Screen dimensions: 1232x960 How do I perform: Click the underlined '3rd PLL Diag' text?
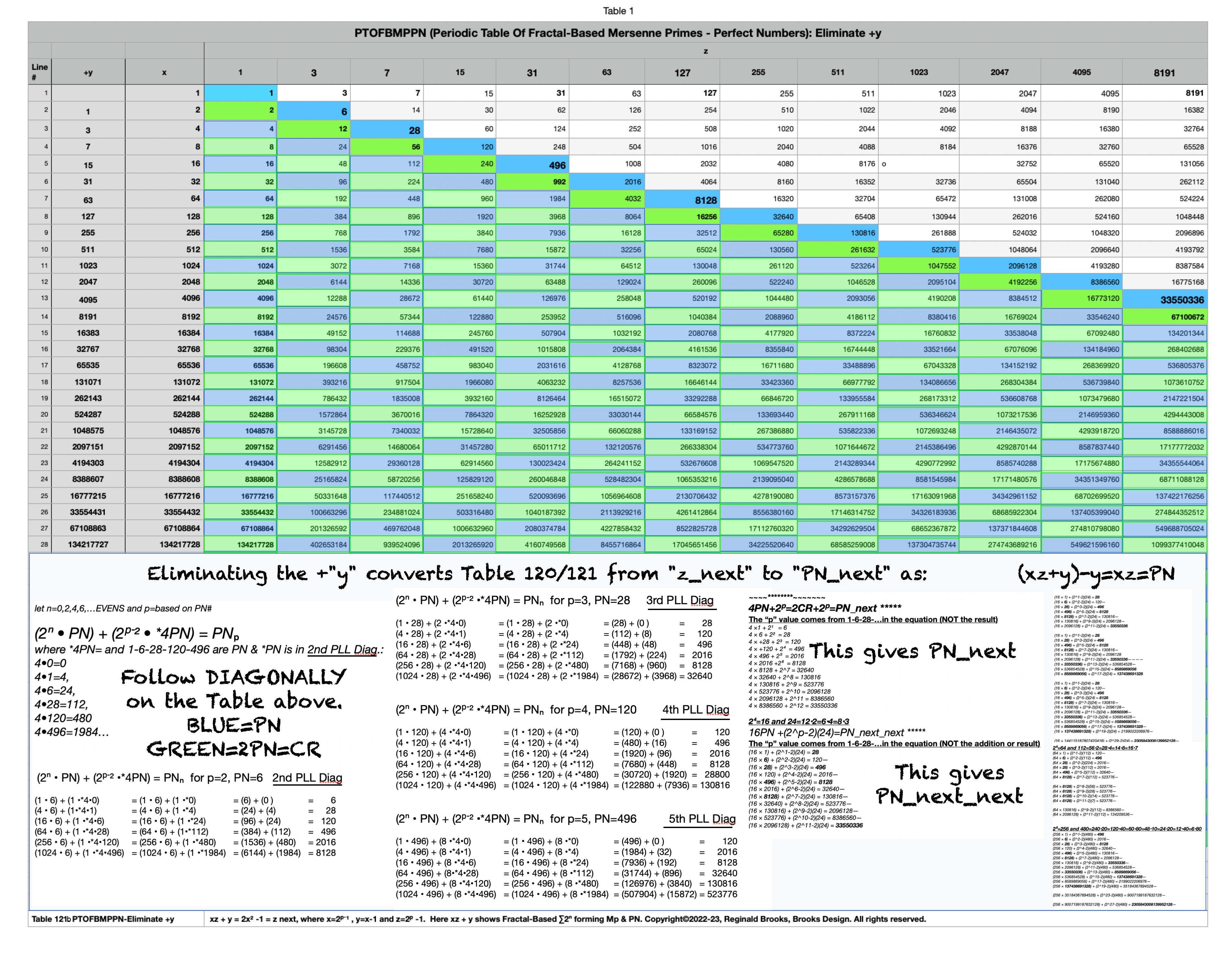(x=680, y=600)
